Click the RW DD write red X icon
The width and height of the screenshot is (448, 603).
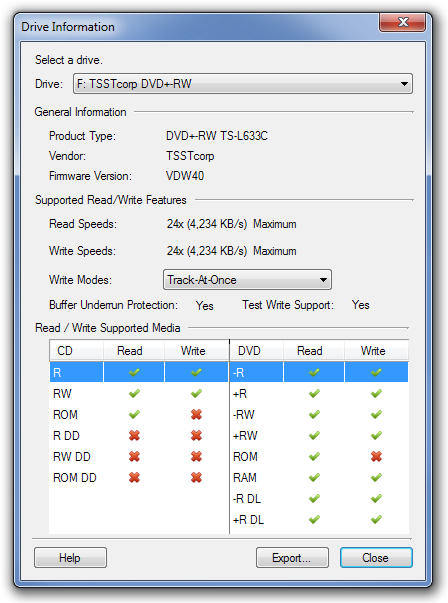[196, 456]
